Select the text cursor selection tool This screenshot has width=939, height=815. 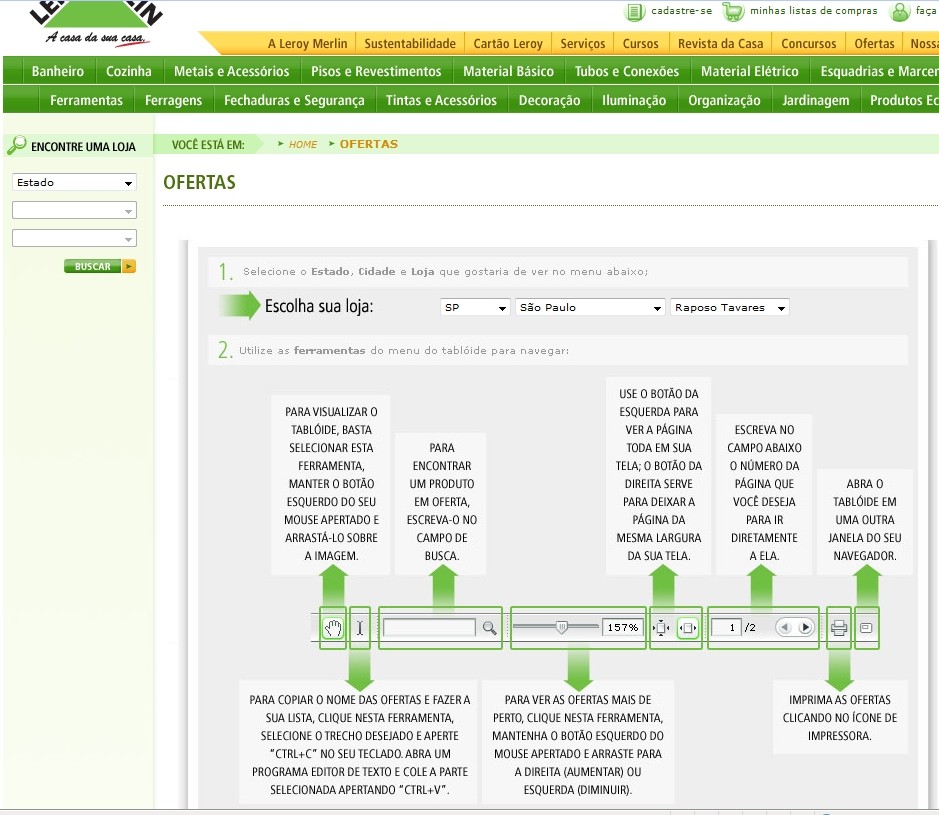tap(360, 628)
